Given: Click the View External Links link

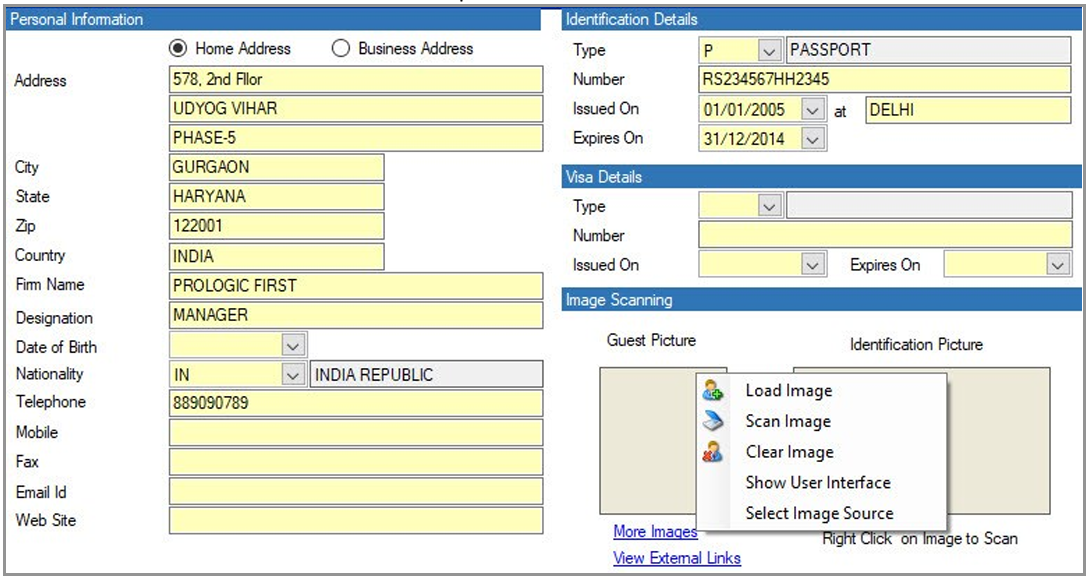Looking at the screenshot, I should [x=676, y=558].
